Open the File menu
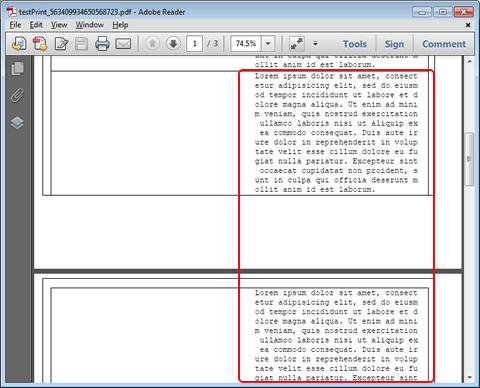This screenshot has height=388, width=480. click(x=15, y=25)
